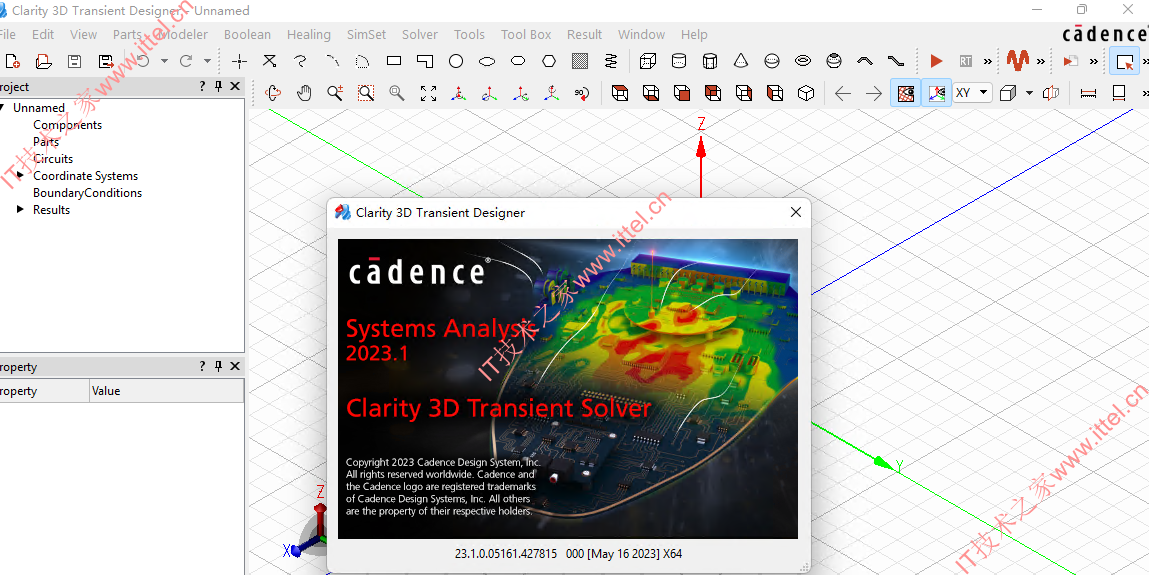Viewport: 1149px width, 575px height.
Task: Select Components in the project tree
Action: pos(67,125)
